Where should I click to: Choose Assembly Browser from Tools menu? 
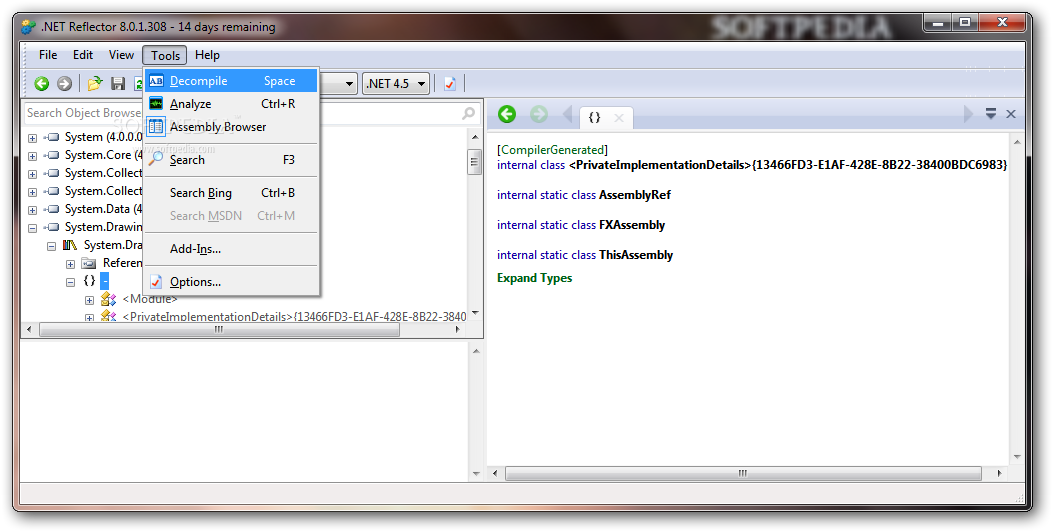[x=232, y=126]
